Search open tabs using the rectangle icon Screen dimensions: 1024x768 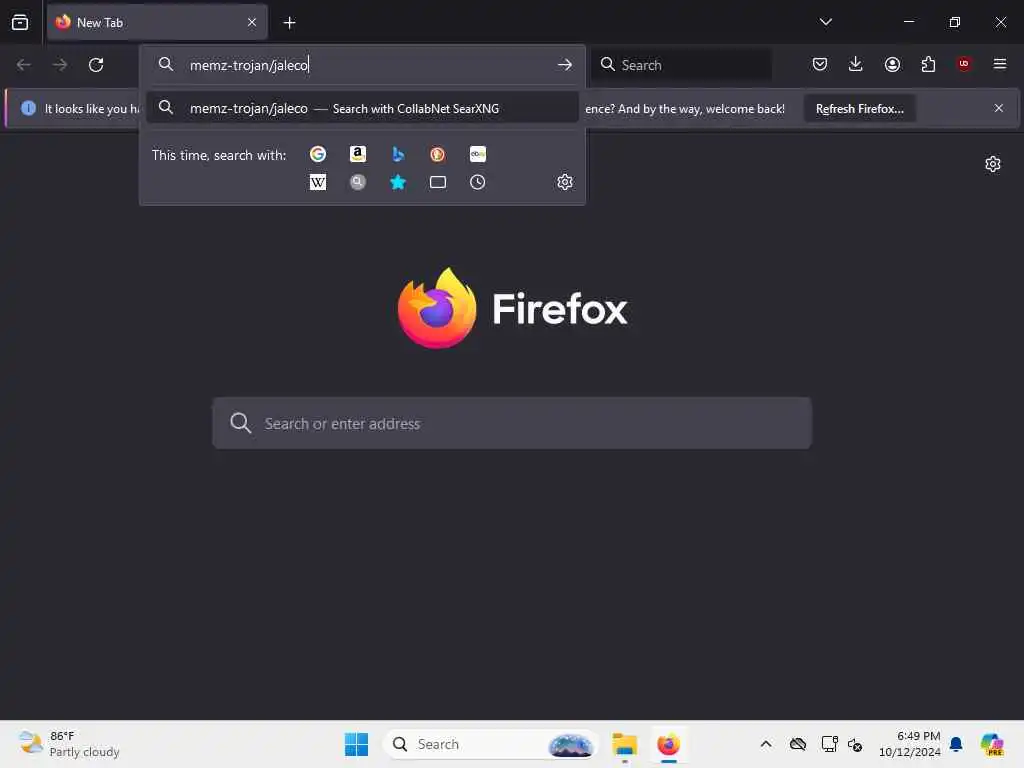[x=438, y=182]
